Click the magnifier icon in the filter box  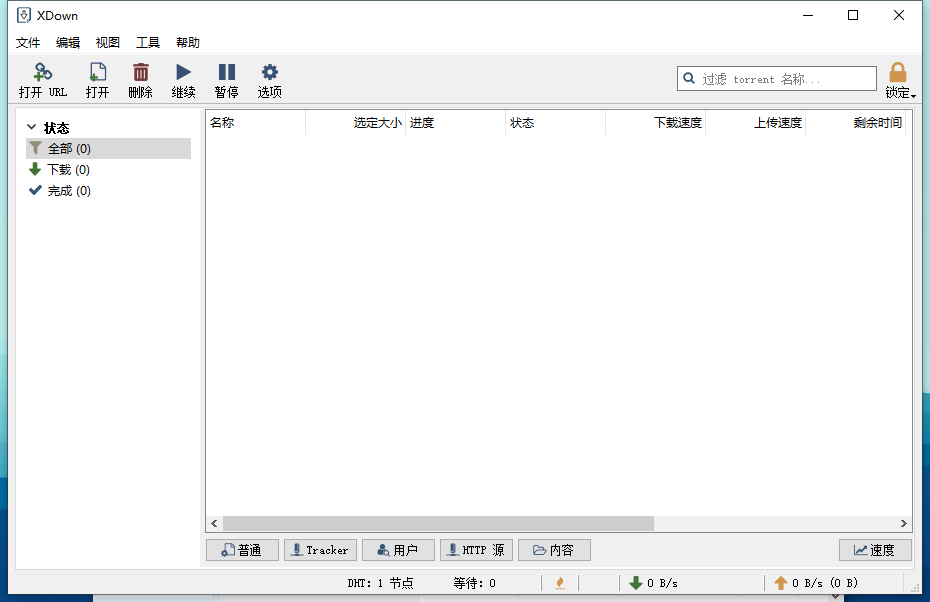(689, 78)
